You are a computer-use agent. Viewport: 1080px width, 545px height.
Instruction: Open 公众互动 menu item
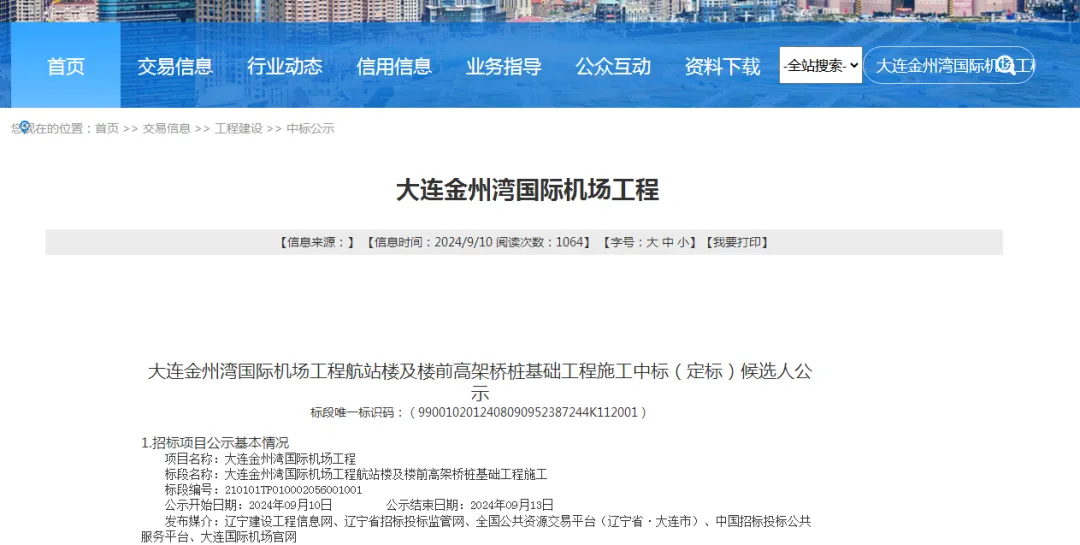point(613,66)
